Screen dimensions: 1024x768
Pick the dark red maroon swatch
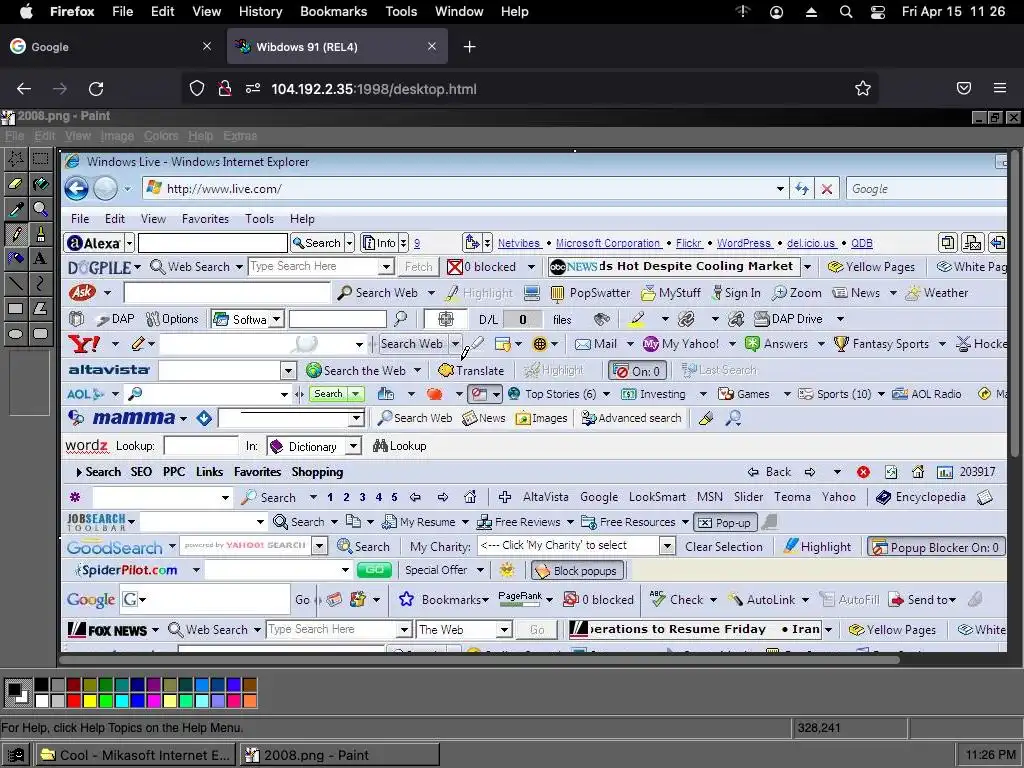pos(73,684)
